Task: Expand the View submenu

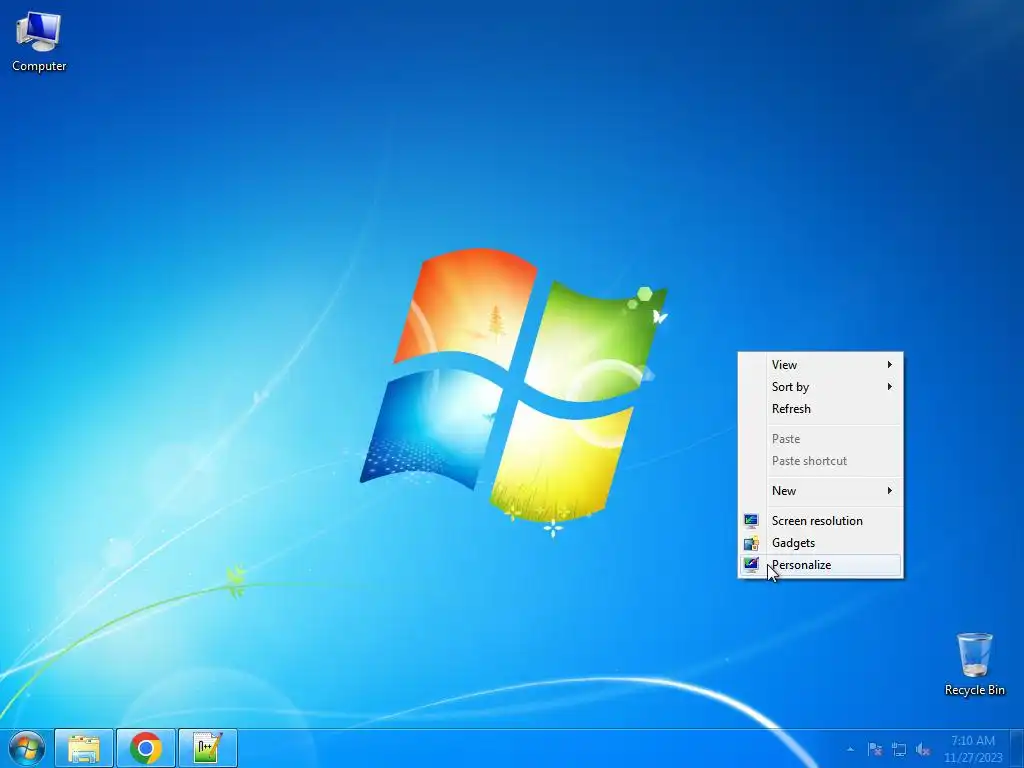Action: [x=820, y=364]
